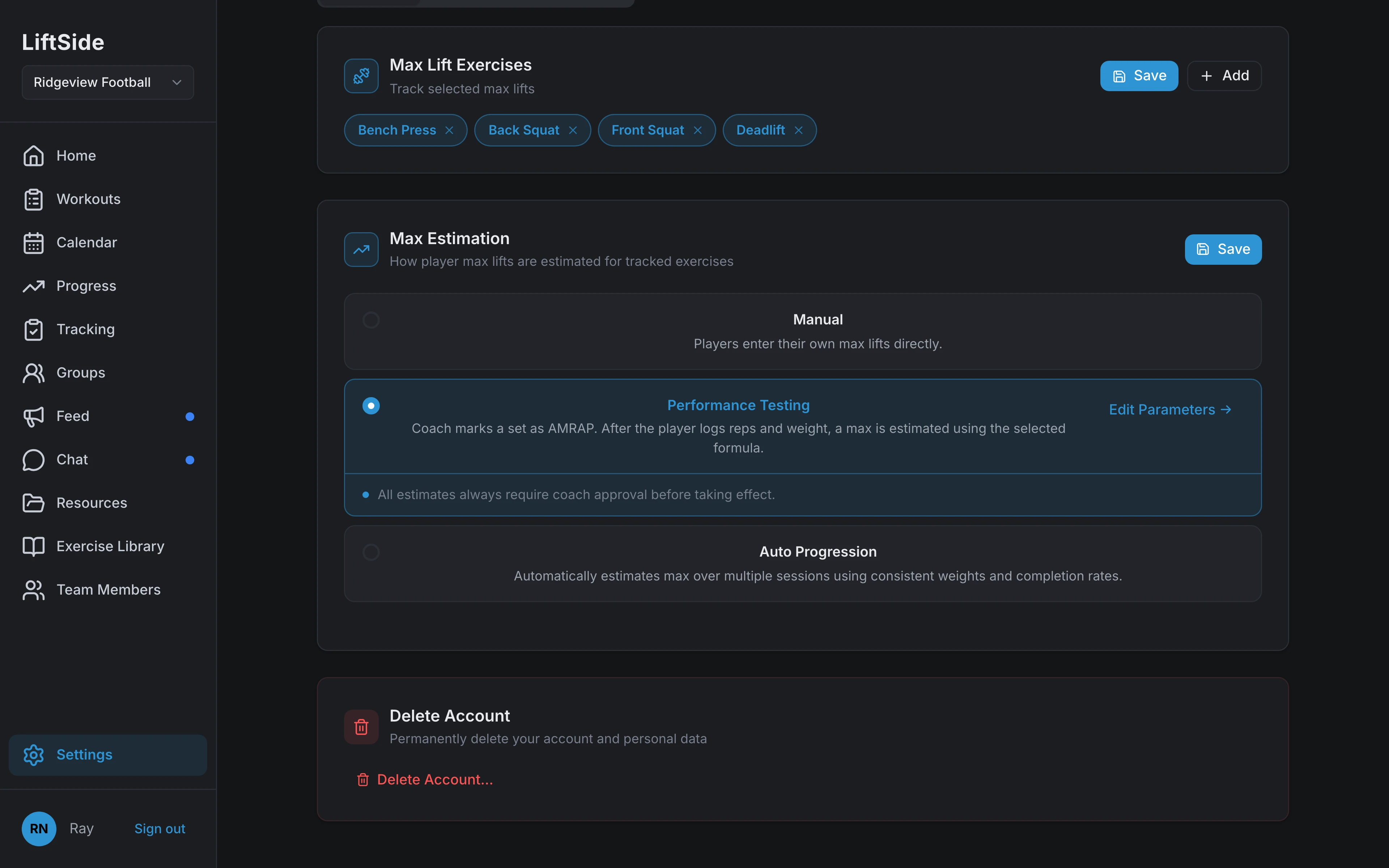Remove Bench Press with its X icon
The image size is (1389, 868).
point(449,130)
